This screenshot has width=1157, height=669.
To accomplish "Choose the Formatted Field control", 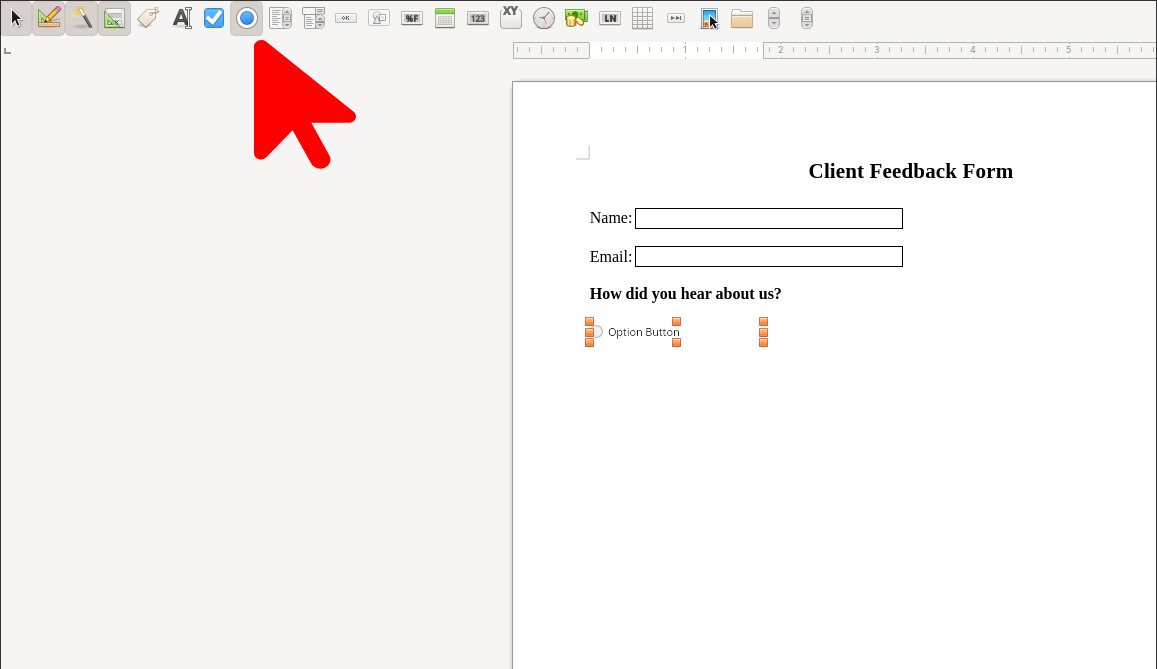I will pos(412,18).
